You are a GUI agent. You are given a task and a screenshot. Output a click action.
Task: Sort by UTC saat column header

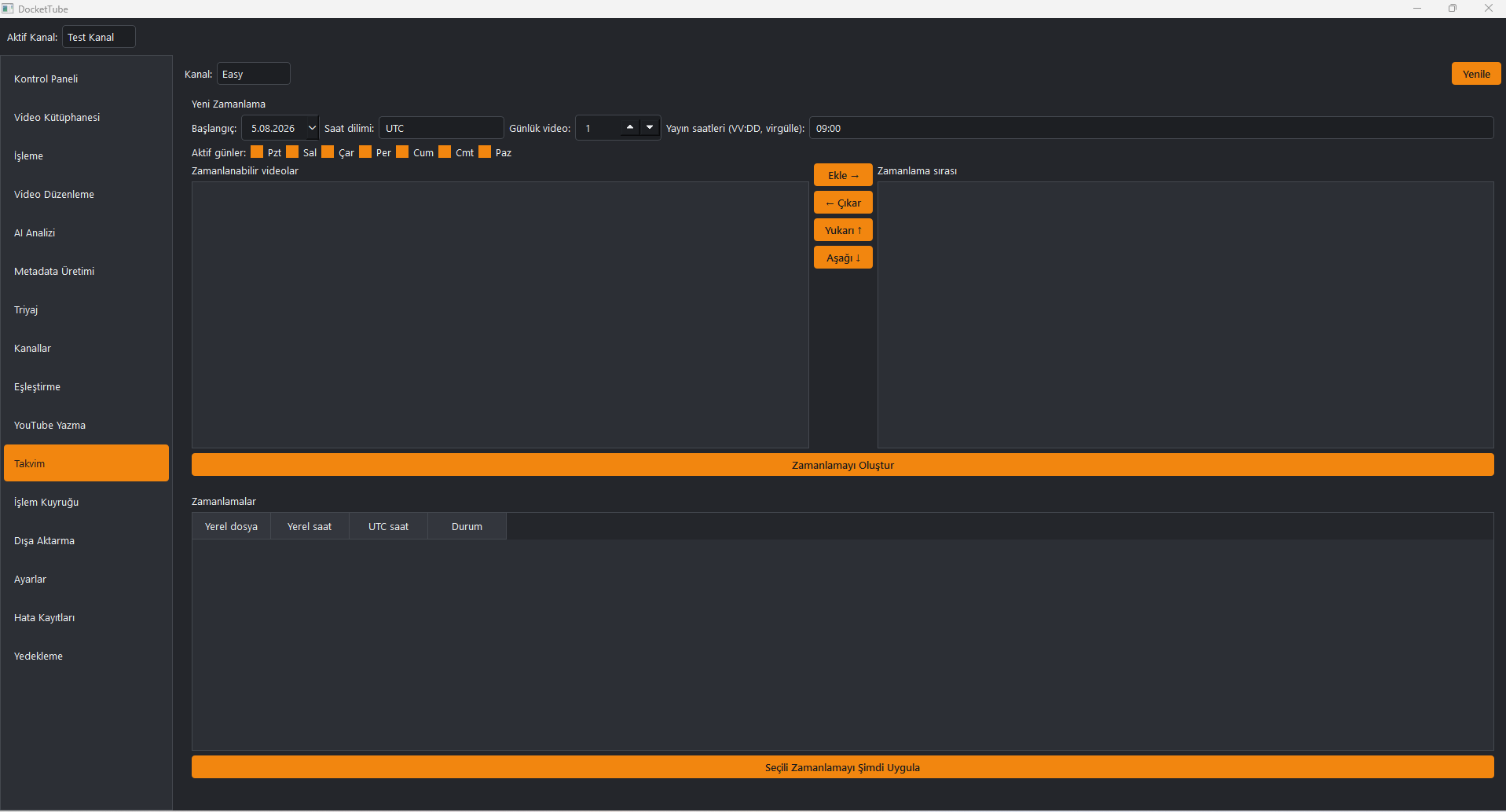(388, 526)
